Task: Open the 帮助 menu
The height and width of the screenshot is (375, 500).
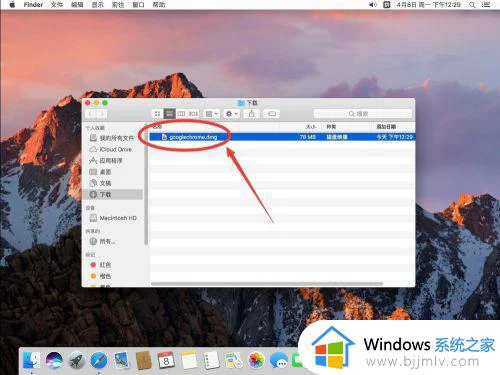Action: pyautogui.click(x=159, y=5)
